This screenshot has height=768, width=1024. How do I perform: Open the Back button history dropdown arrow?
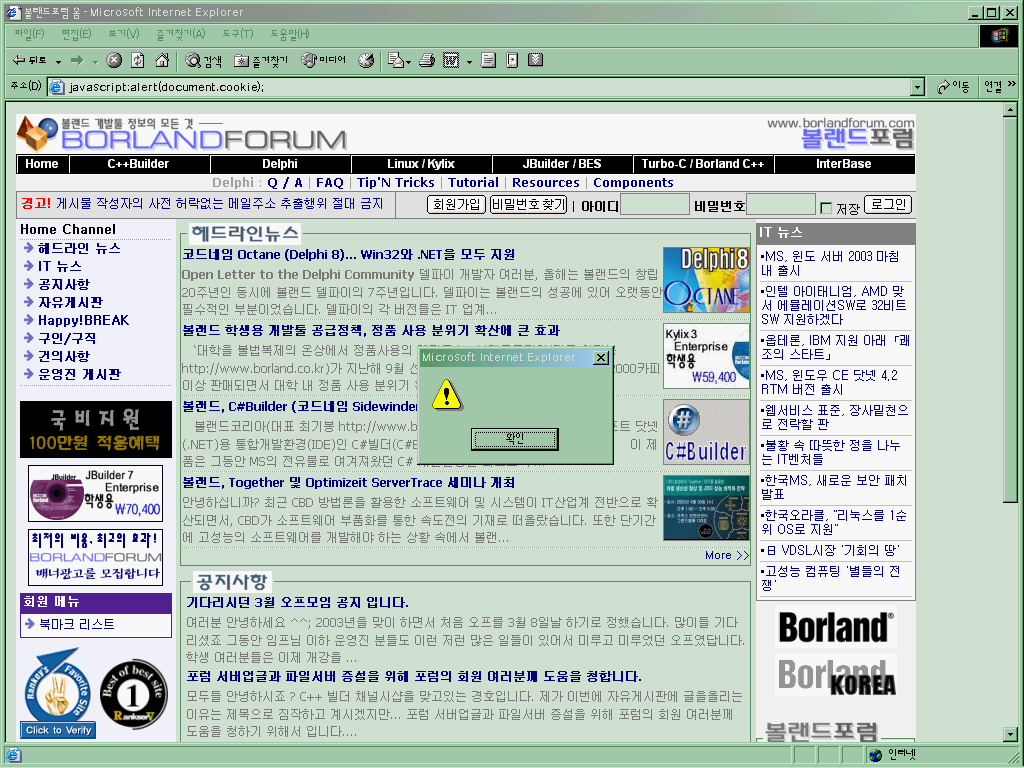pos(58,61)
